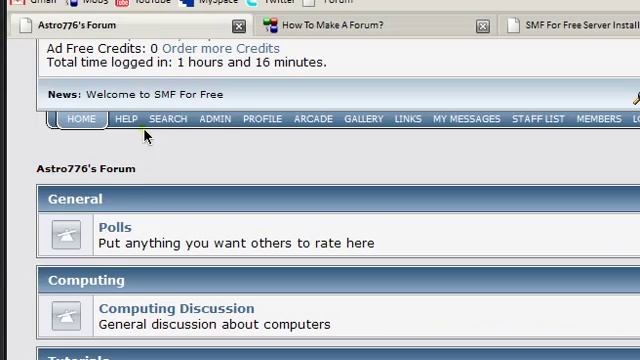This screenshot has width=640, height=360.
Task: Click the page icon on SMF For Free tab
Action: 513,25
